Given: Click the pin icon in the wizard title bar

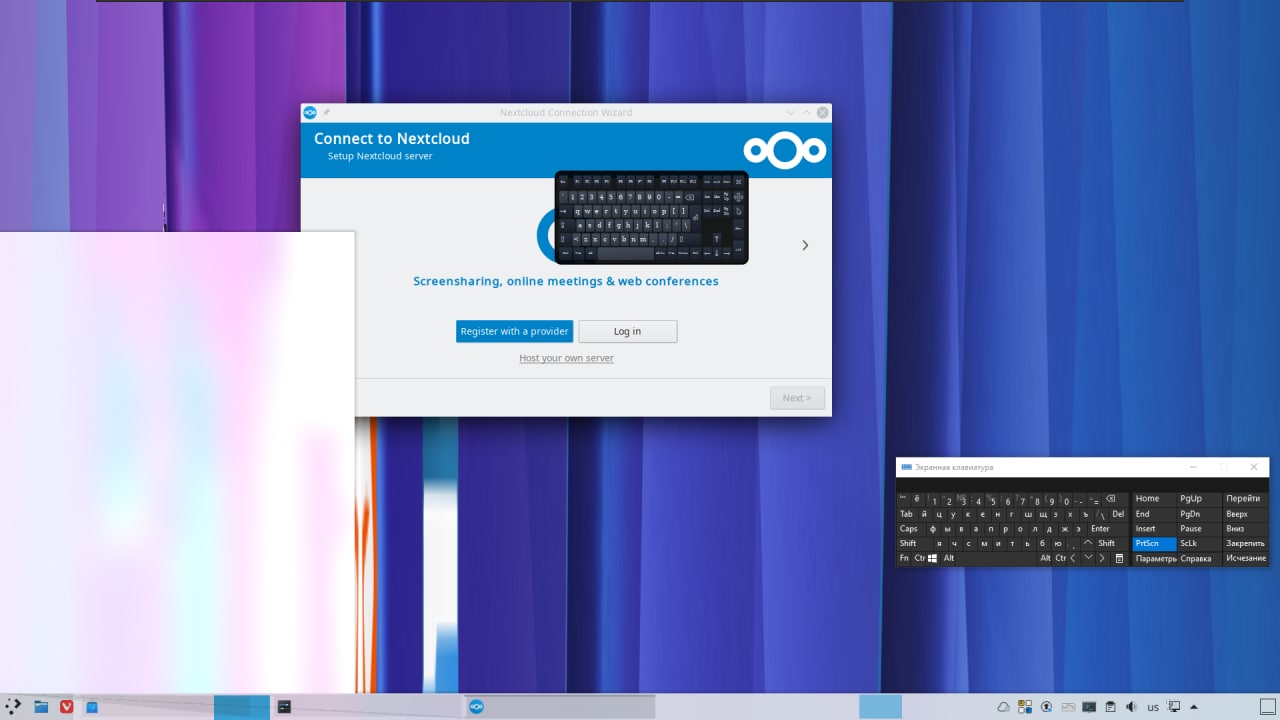Looking at the screenshot, I should click(326, 112).
